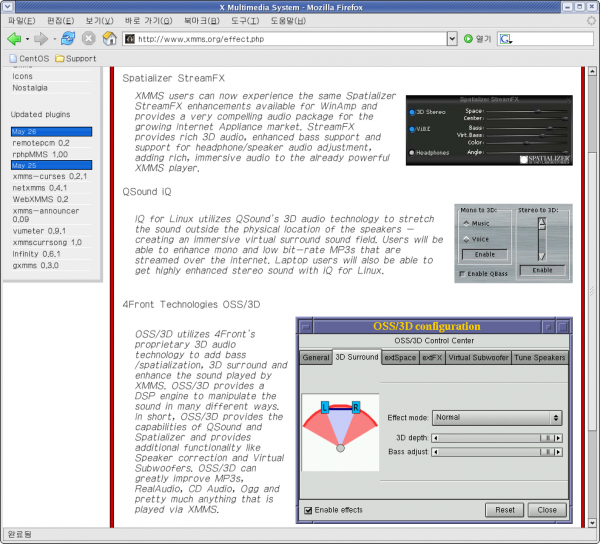Click the Reset button
The width and height of the screenshot is (600, 544).
(x=505, y=510)
